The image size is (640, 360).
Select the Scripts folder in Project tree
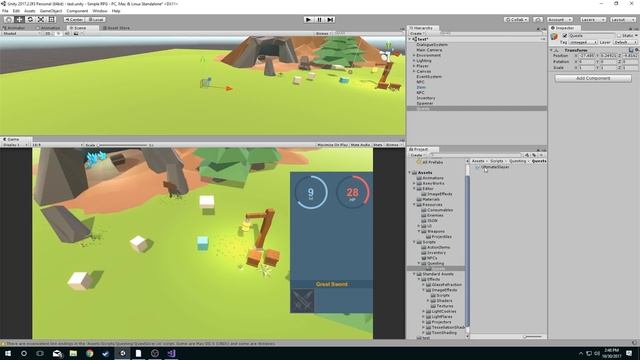click(x=429, y=242)
